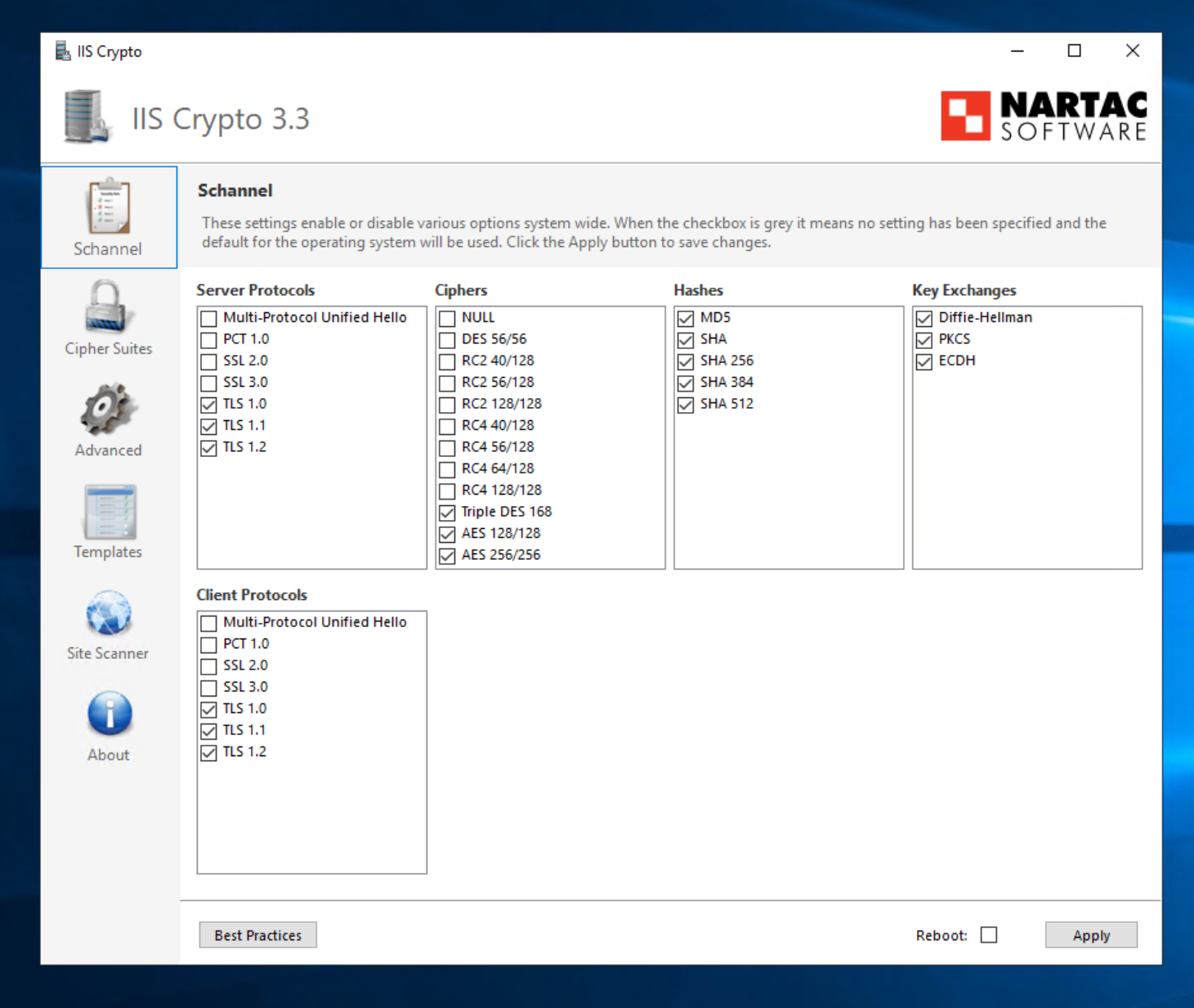
Task: Enable the NULL cipher checkbox
Action: pos(448,319)
